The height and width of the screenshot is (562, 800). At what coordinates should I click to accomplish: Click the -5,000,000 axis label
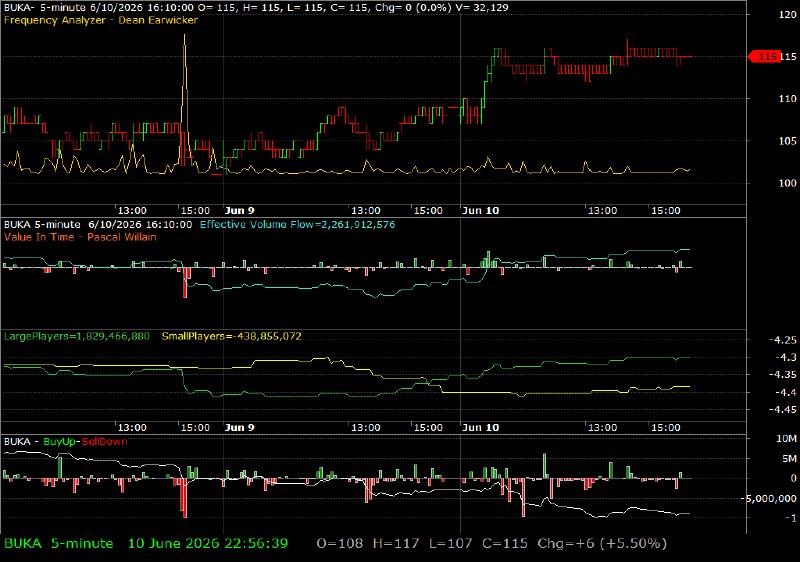coord(771,499)
